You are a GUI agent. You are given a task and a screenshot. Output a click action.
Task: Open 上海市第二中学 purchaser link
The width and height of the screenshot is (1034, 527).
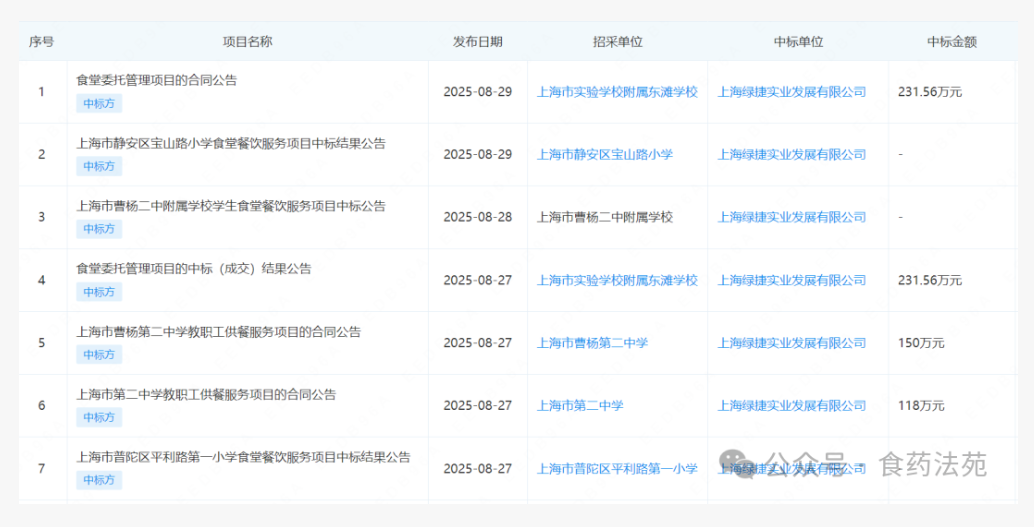580,406
